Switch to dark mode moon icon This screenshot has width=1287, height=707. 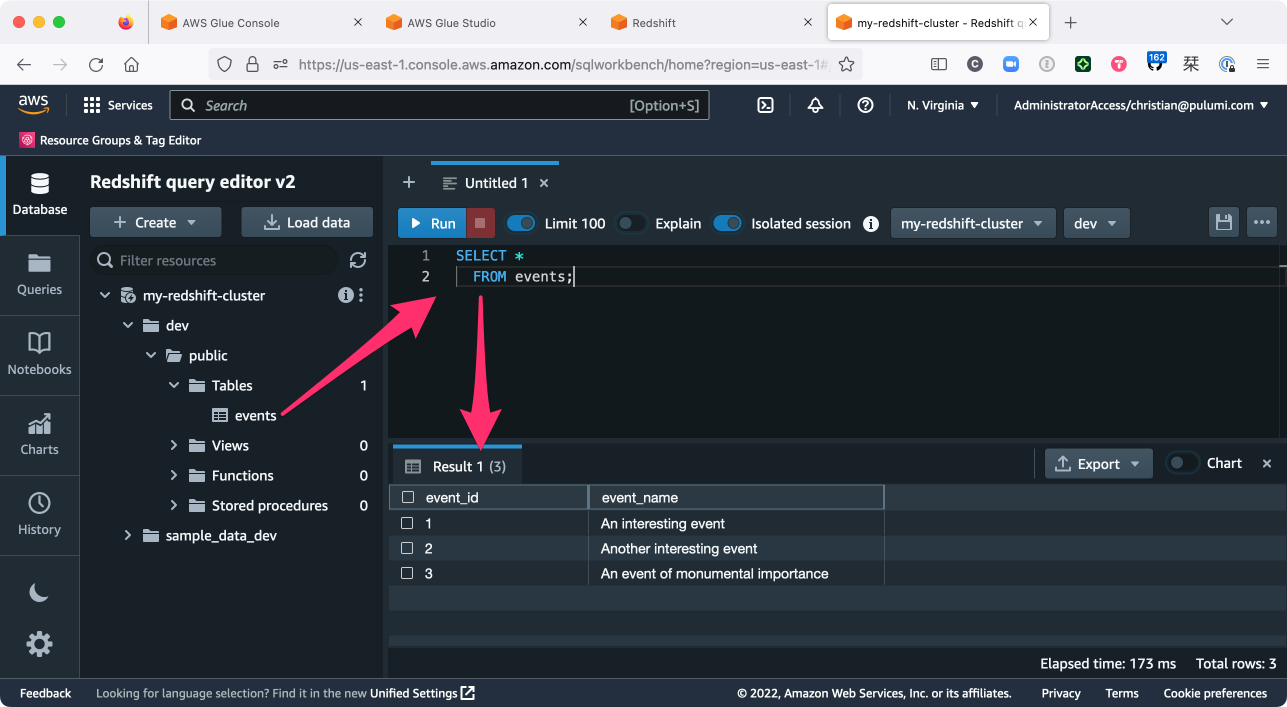pyautogui.click(x=39, y=593)
